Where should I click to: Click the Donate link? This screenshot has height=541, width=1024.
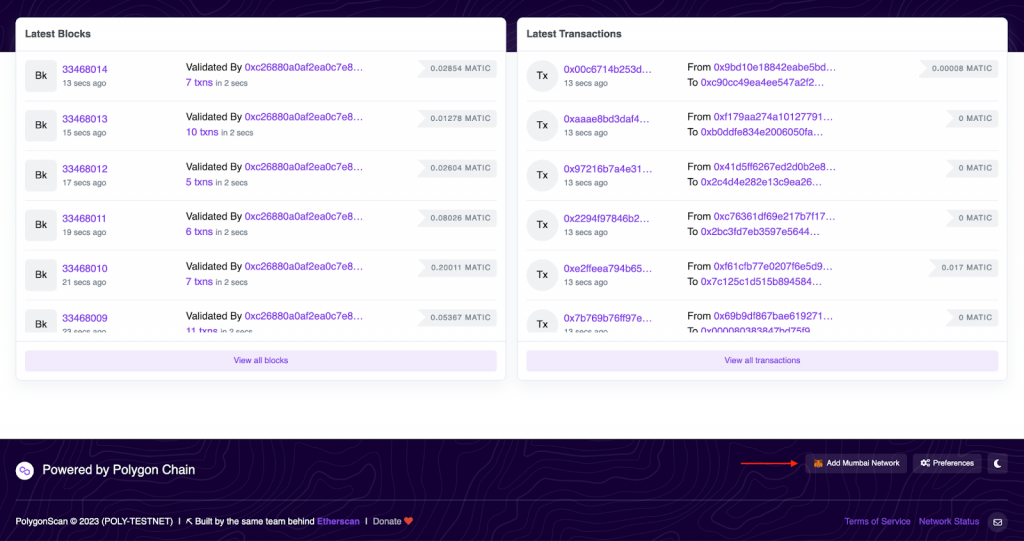click(387, 521)
